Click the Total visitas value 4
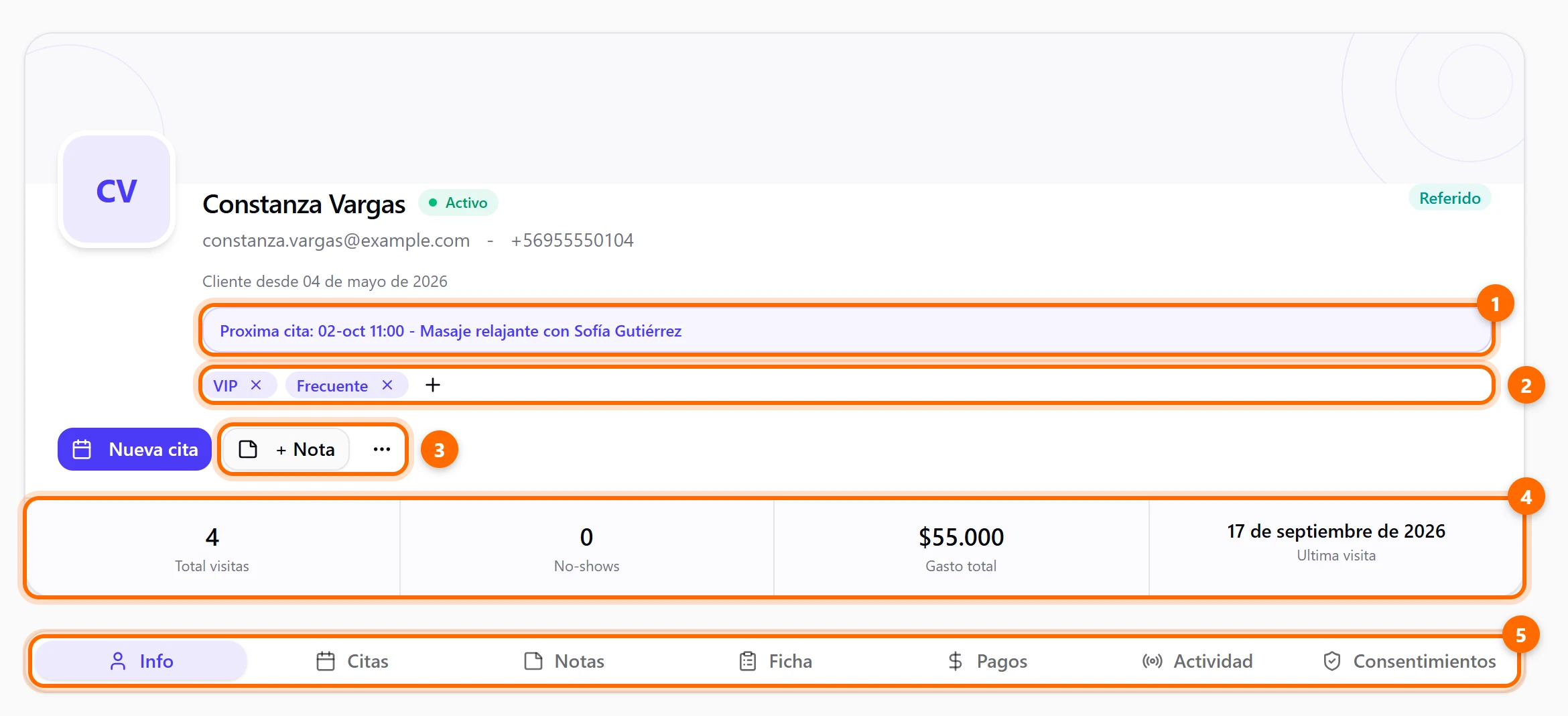 212,537
